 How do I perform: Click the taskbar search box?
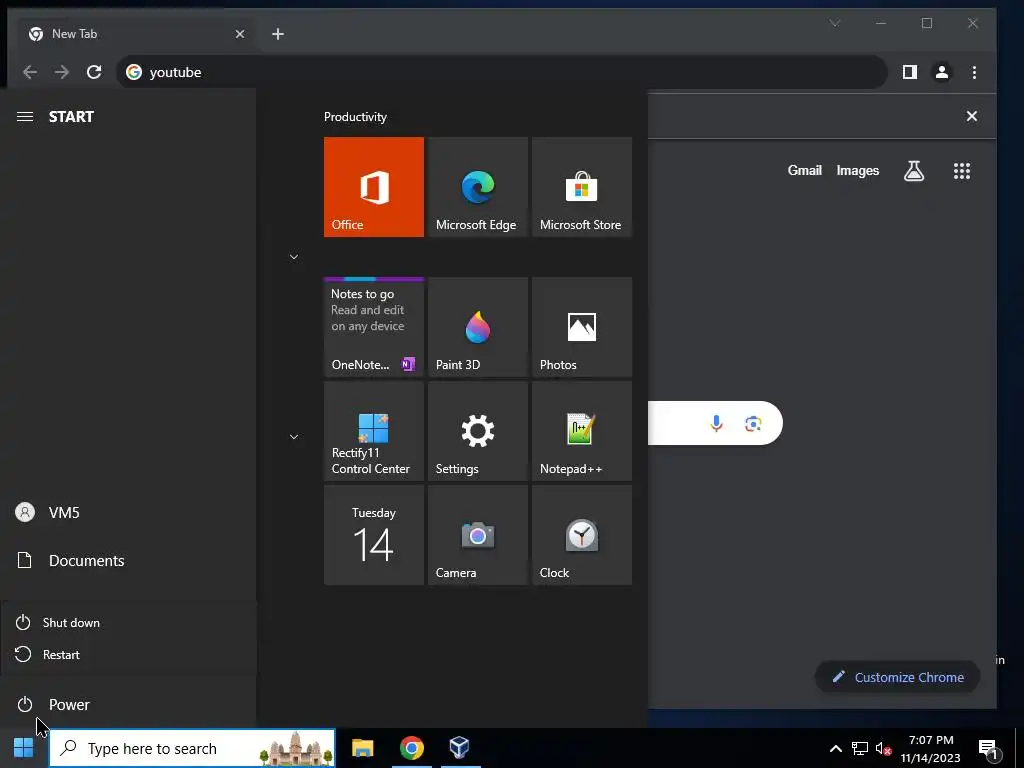tap(192, 748)
